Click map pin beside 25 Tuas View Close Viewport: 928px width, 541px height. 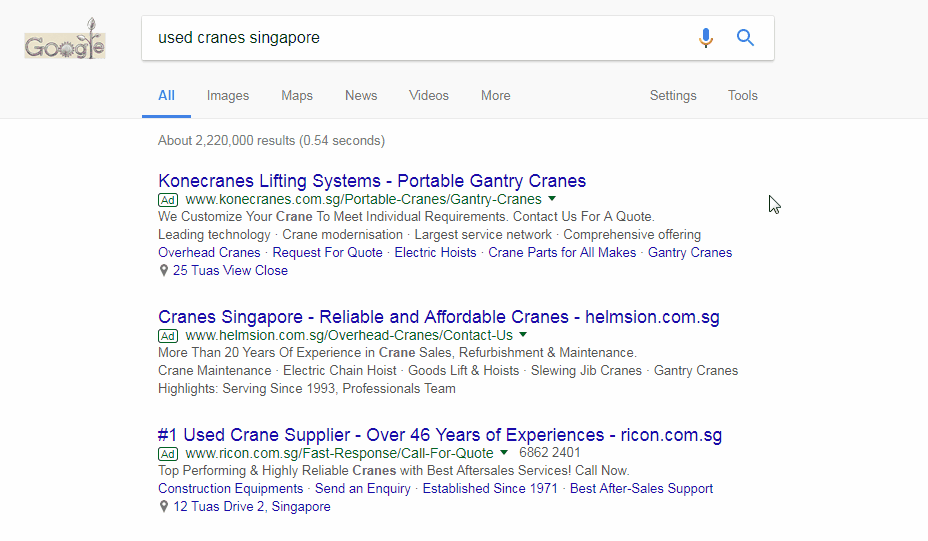tap(164, 270)
